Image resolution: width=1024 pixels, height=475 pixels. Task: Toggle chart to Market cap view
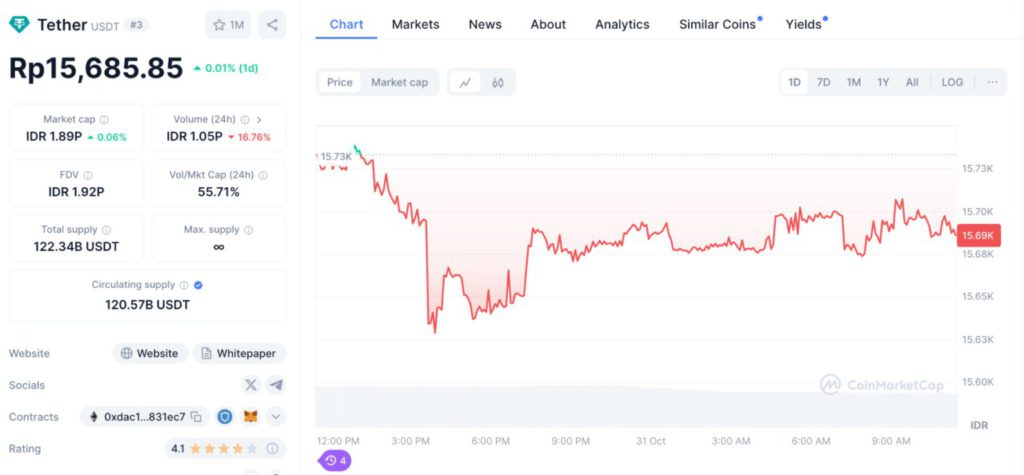399,82
